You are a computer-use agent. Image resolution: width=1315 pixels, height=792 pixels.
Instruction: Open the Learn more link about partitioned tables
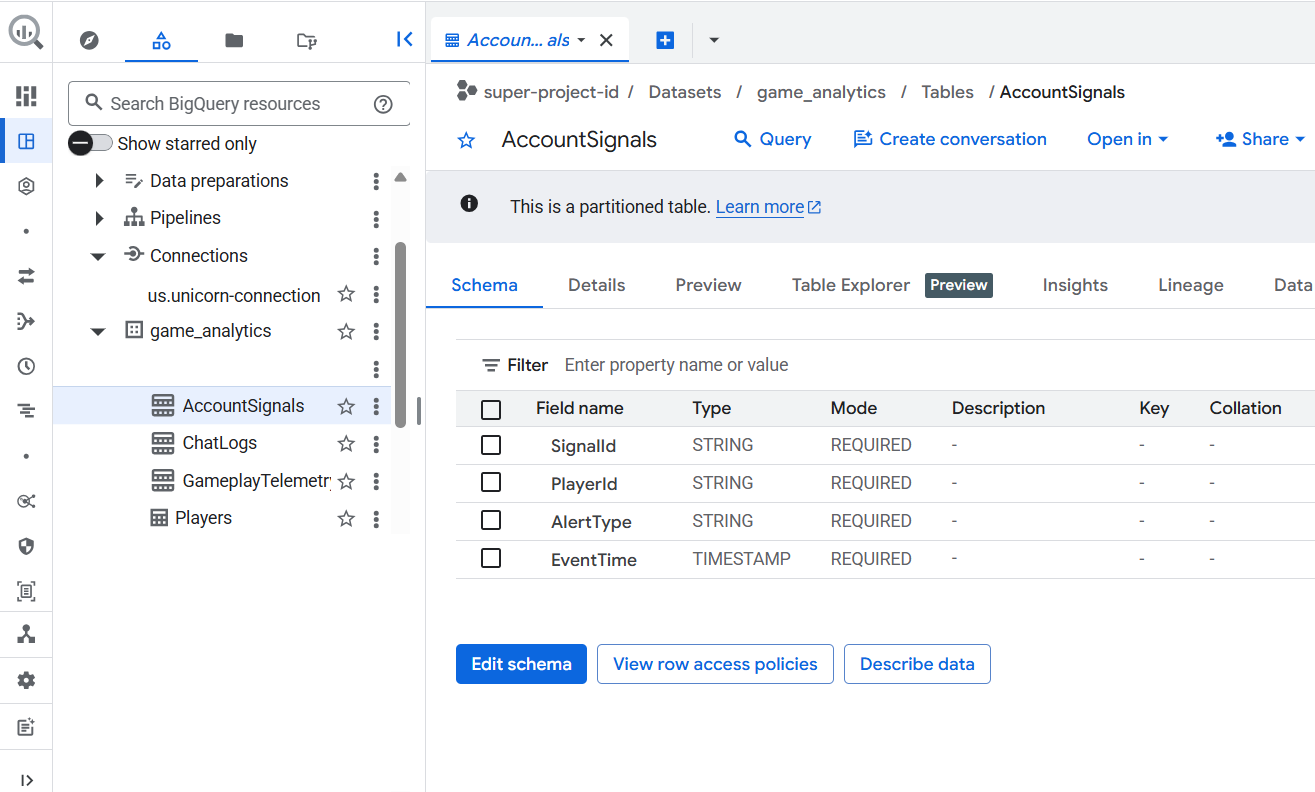point(760,207)
